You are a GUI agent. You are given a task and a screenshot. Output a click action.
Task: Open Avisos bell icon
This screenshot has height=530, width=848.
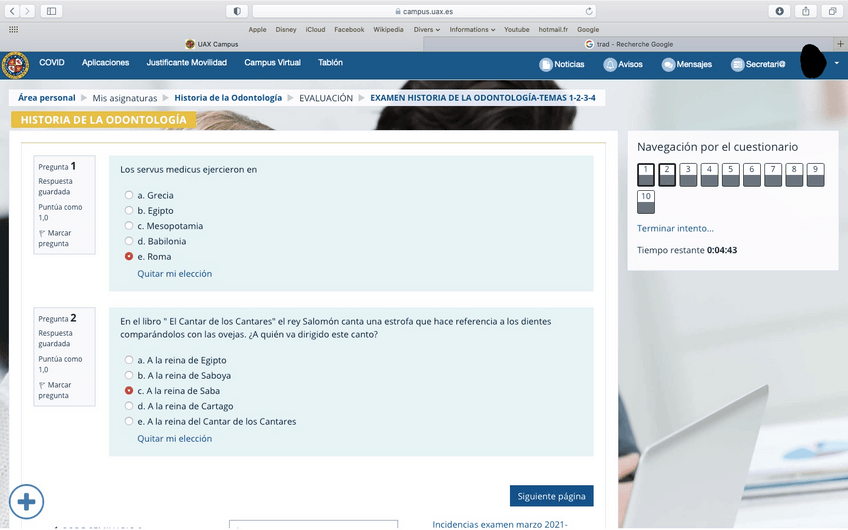610,65
